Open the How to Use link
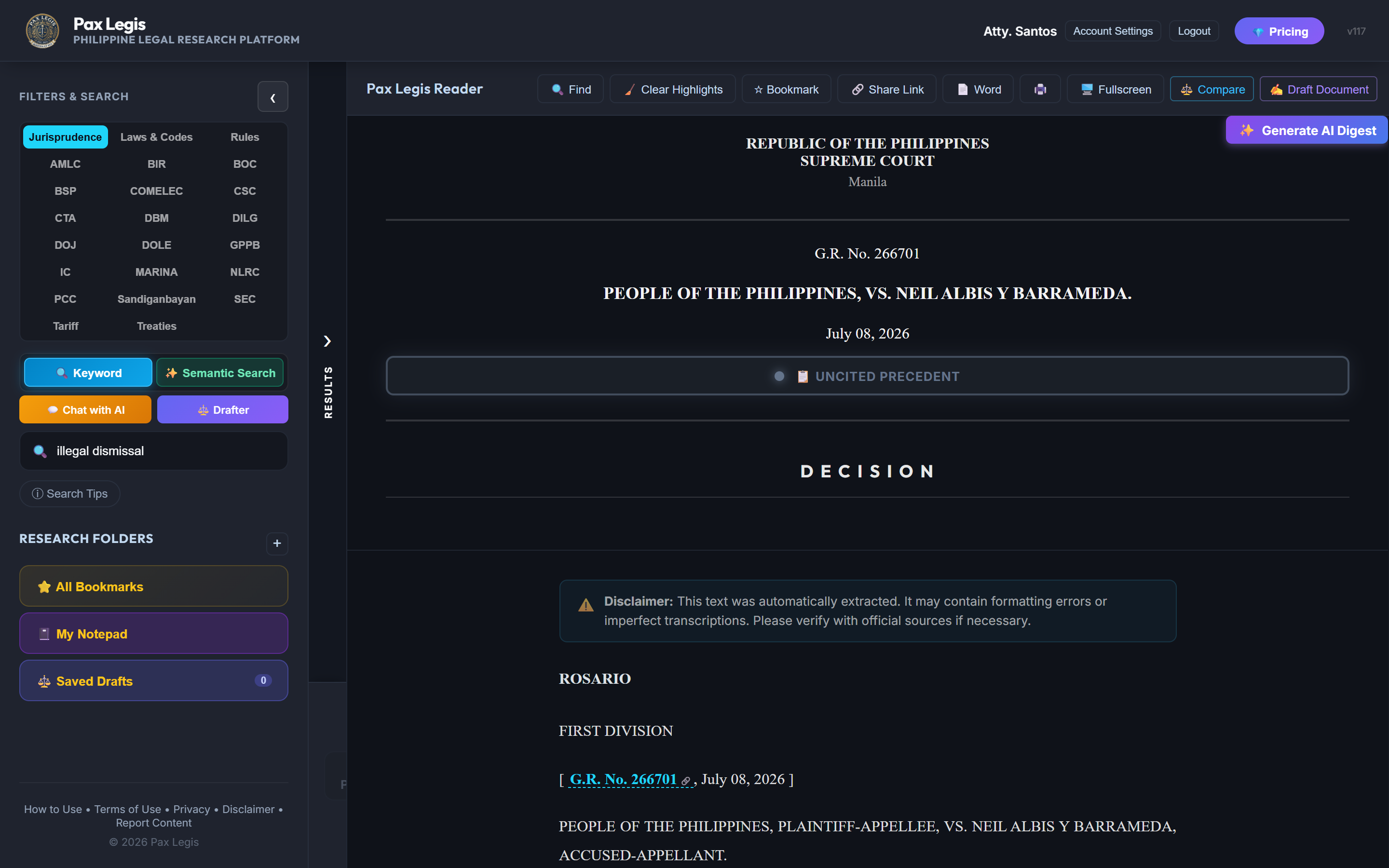 point(53,809)
